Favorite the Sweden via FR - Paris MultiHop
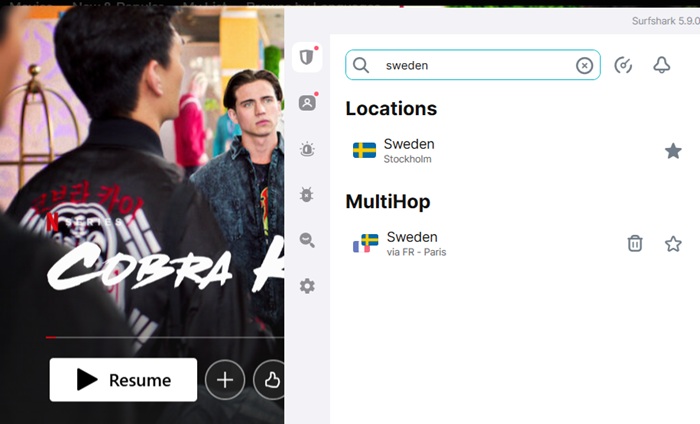The image size is (700, 424). (673, 244)
